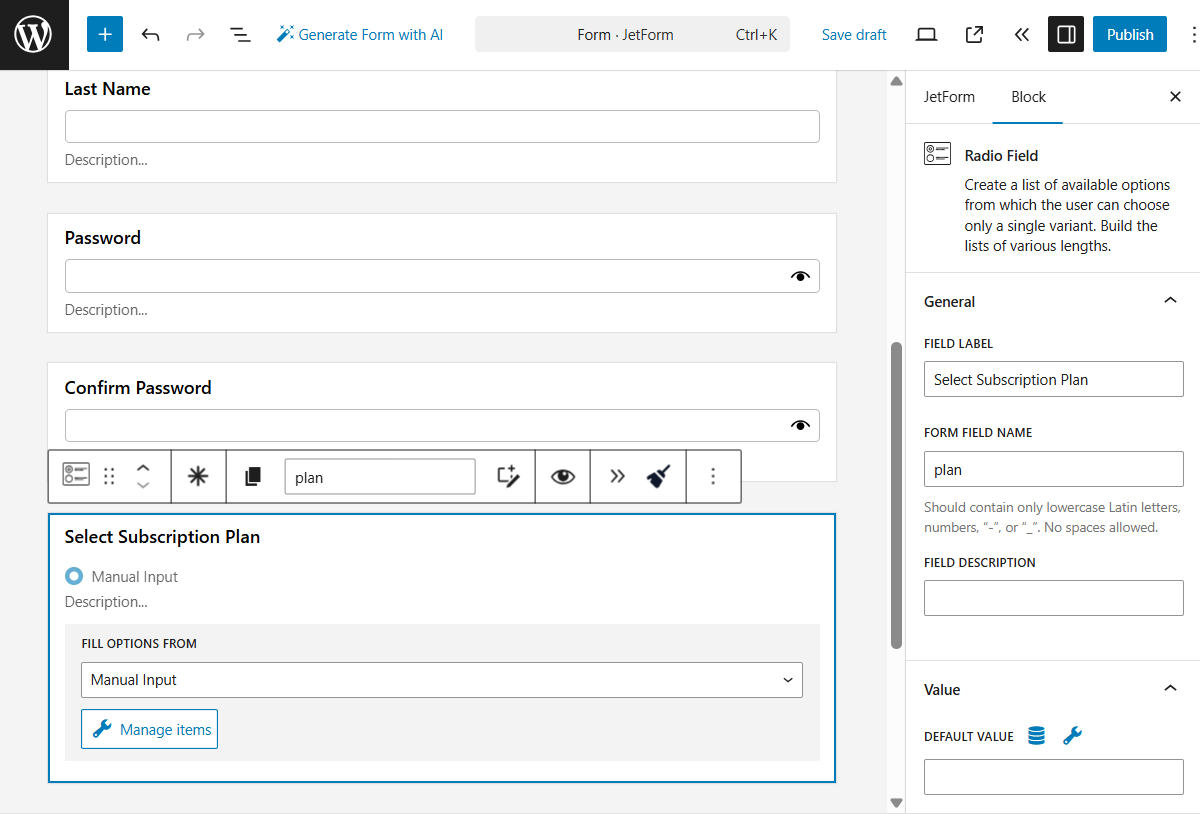The height and width of the screenshot is (814, 1200).
Task: Click the double right chevron toolbar icon
Action: point(617,476)
